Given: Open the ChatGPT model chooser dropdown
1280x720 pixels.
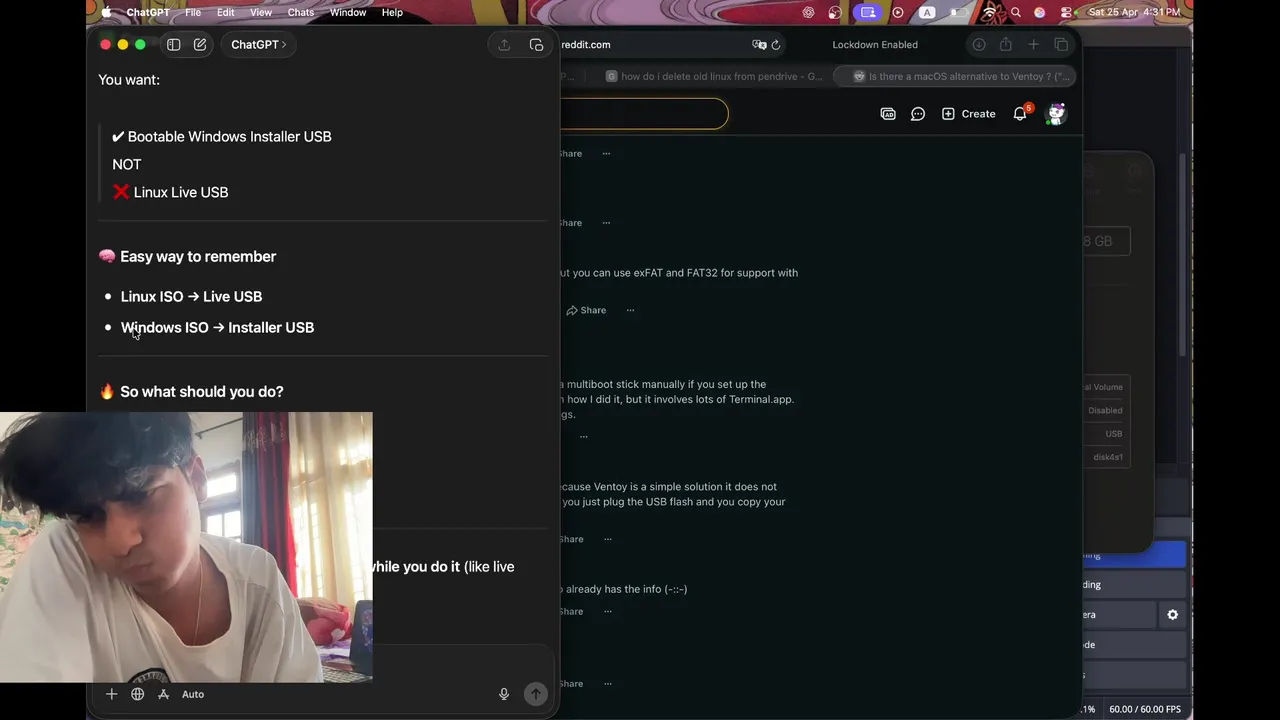Looking at the screenshot, I should click(x=258, y=44).
